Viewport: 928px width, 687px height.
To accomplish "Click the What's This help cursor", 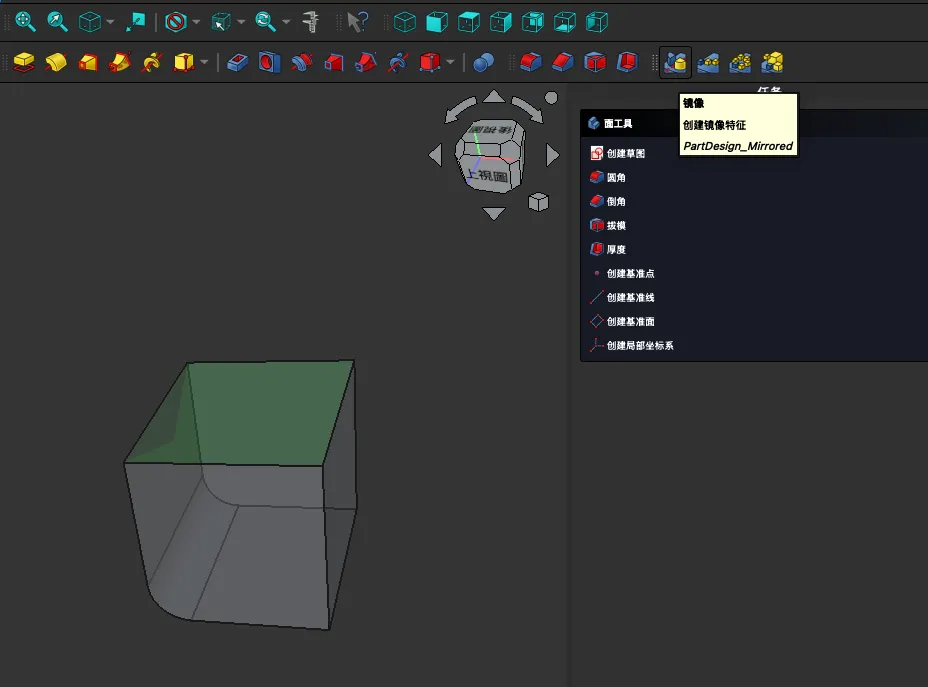I will [357, 21].
